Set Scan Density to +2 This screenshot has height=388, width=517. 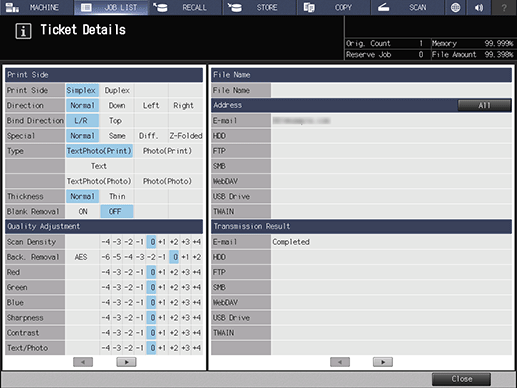(174, 242)
